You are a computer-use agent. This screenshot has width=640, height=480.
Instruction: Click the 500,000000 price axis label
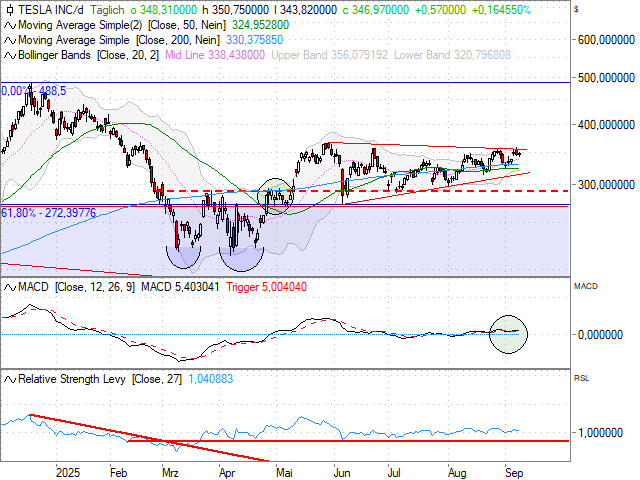click(606, 78)
